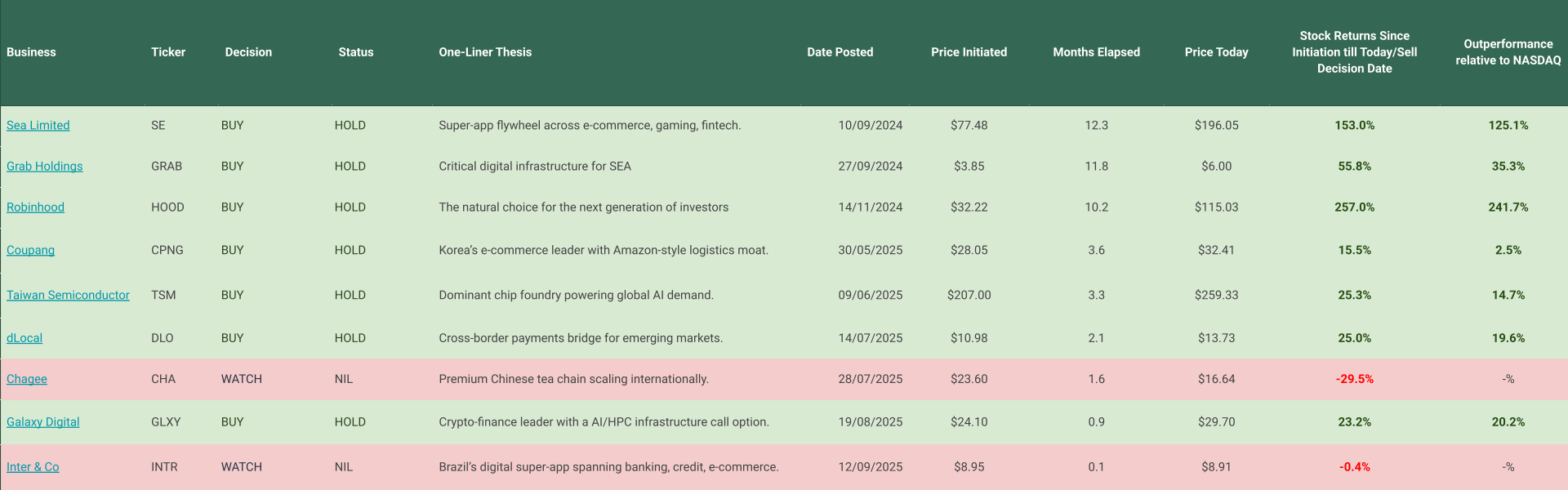Screen dimensions: 1568x490
Task: Open the Taiwan Semiconductor link
Action: point(68,295)
